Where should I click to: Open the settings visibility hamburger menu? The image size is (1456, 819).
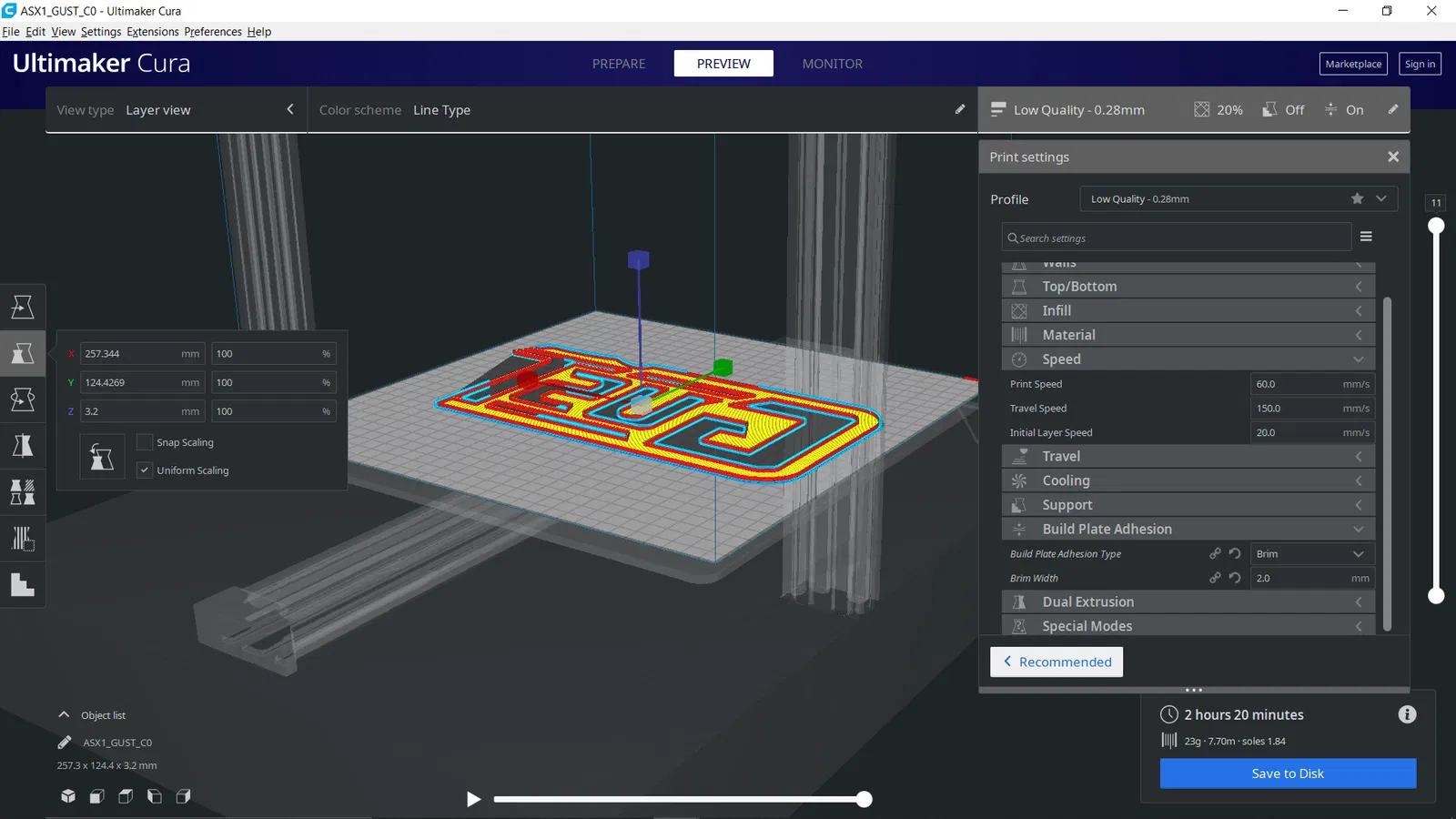point(1366,237)
